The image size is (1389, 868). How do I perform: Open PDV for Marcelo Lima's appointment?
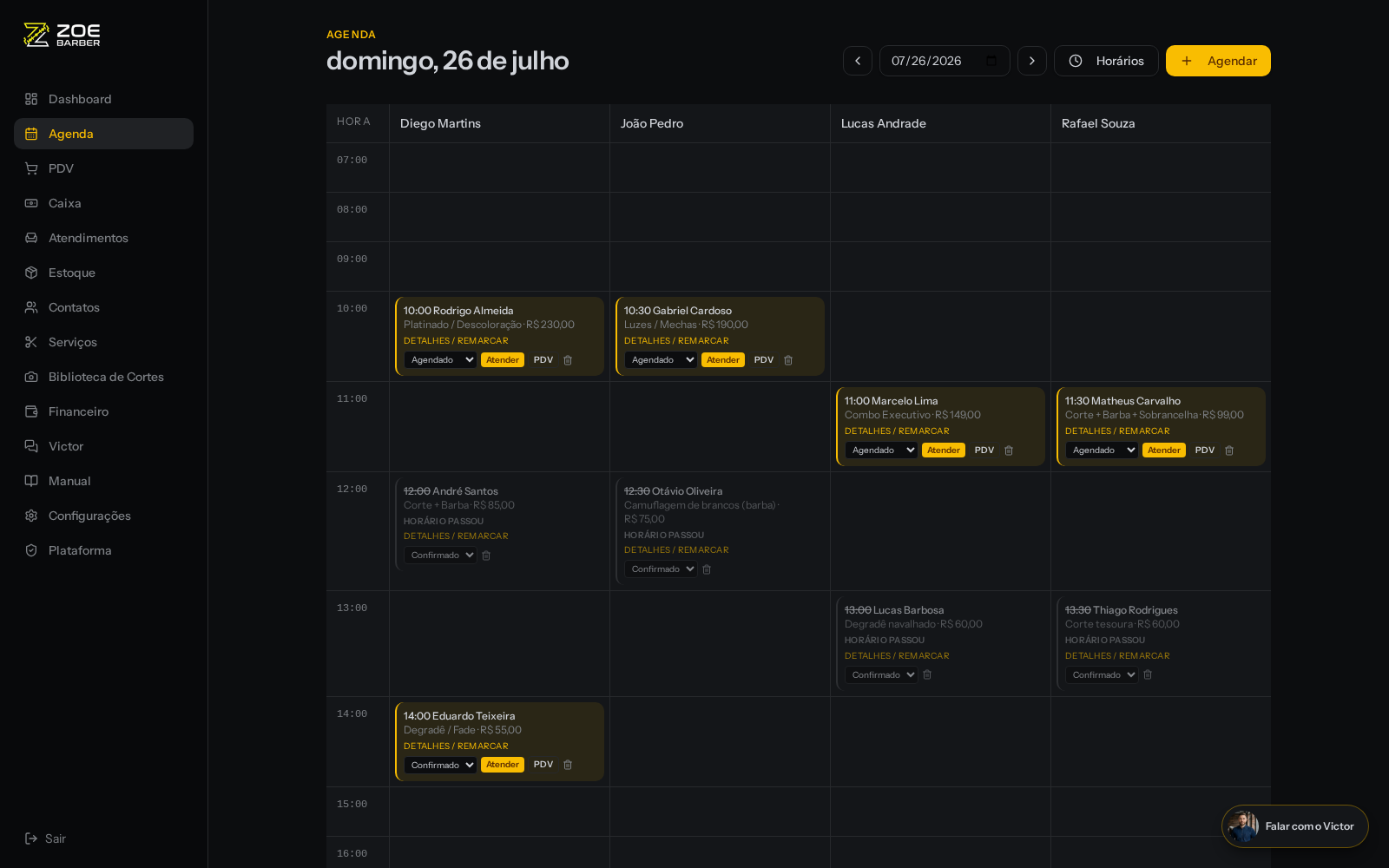point(984,450)
